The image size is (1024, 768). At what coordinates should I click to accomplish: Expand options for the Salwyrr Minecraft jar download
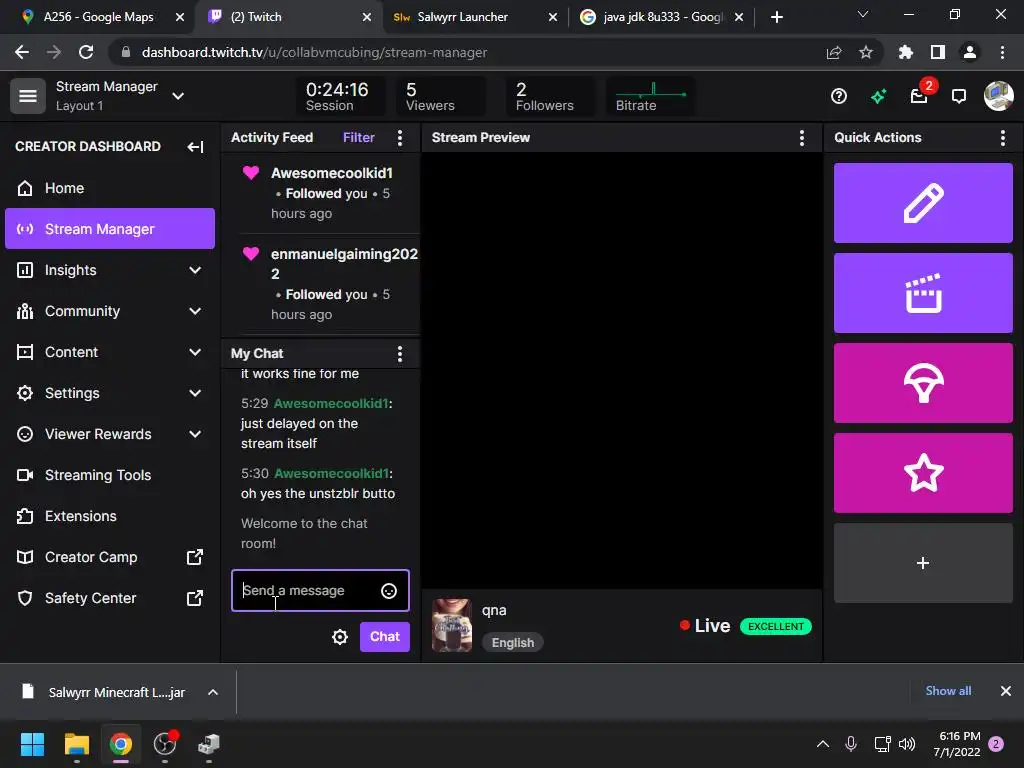point(213,692)
